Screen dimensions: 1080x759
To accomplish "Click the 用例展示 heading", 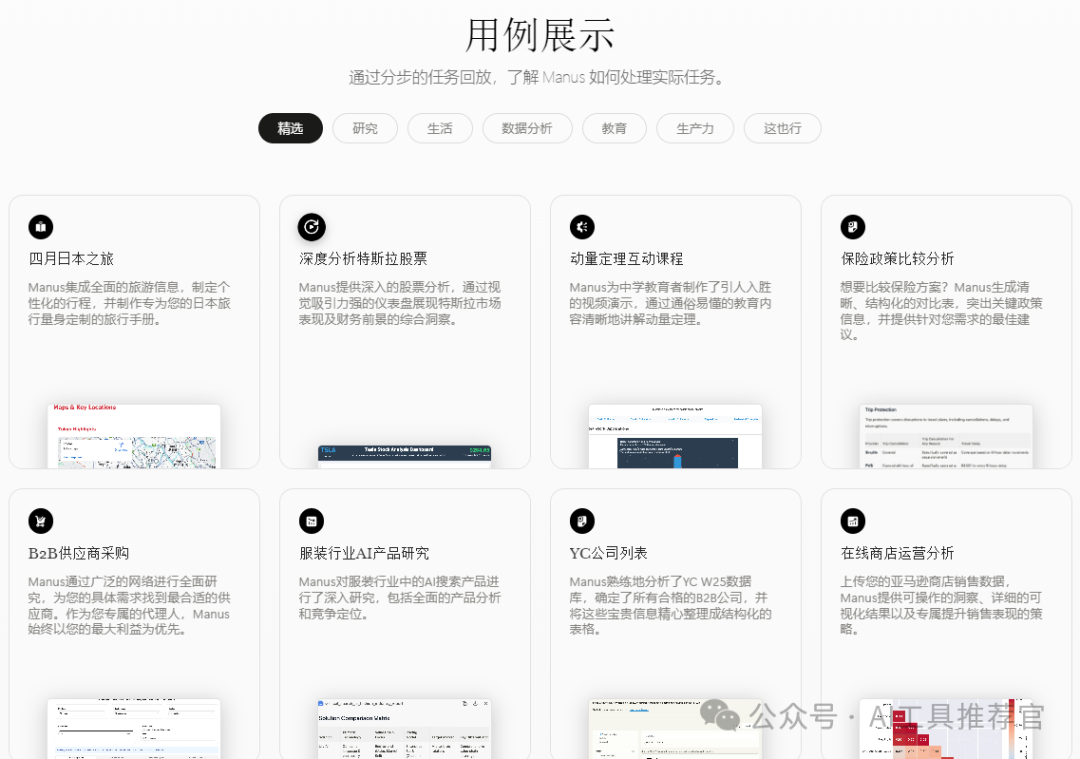I will tap(539, 36).
